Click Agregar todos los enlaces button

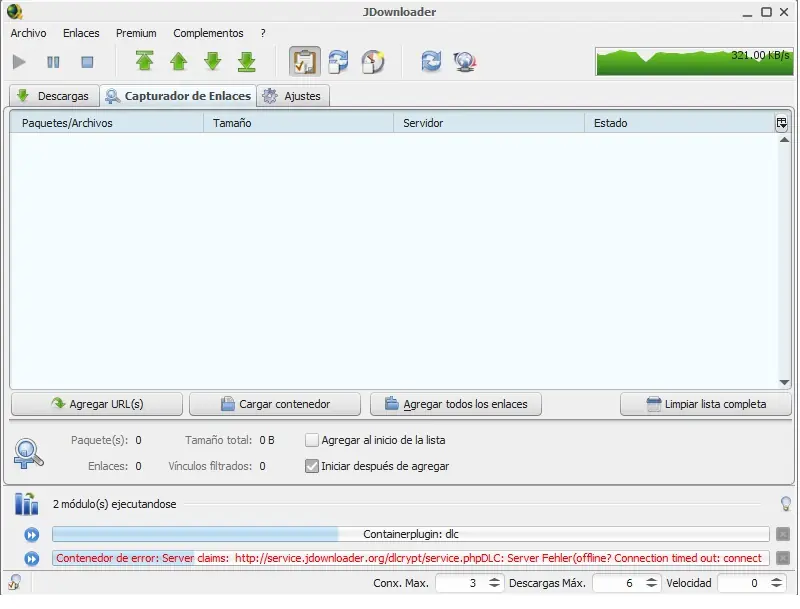456,404
